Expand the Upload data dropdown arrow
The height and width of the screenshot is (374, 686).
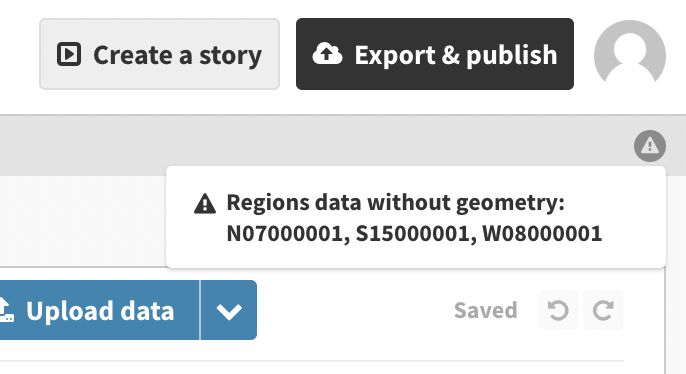coord(229,310)
